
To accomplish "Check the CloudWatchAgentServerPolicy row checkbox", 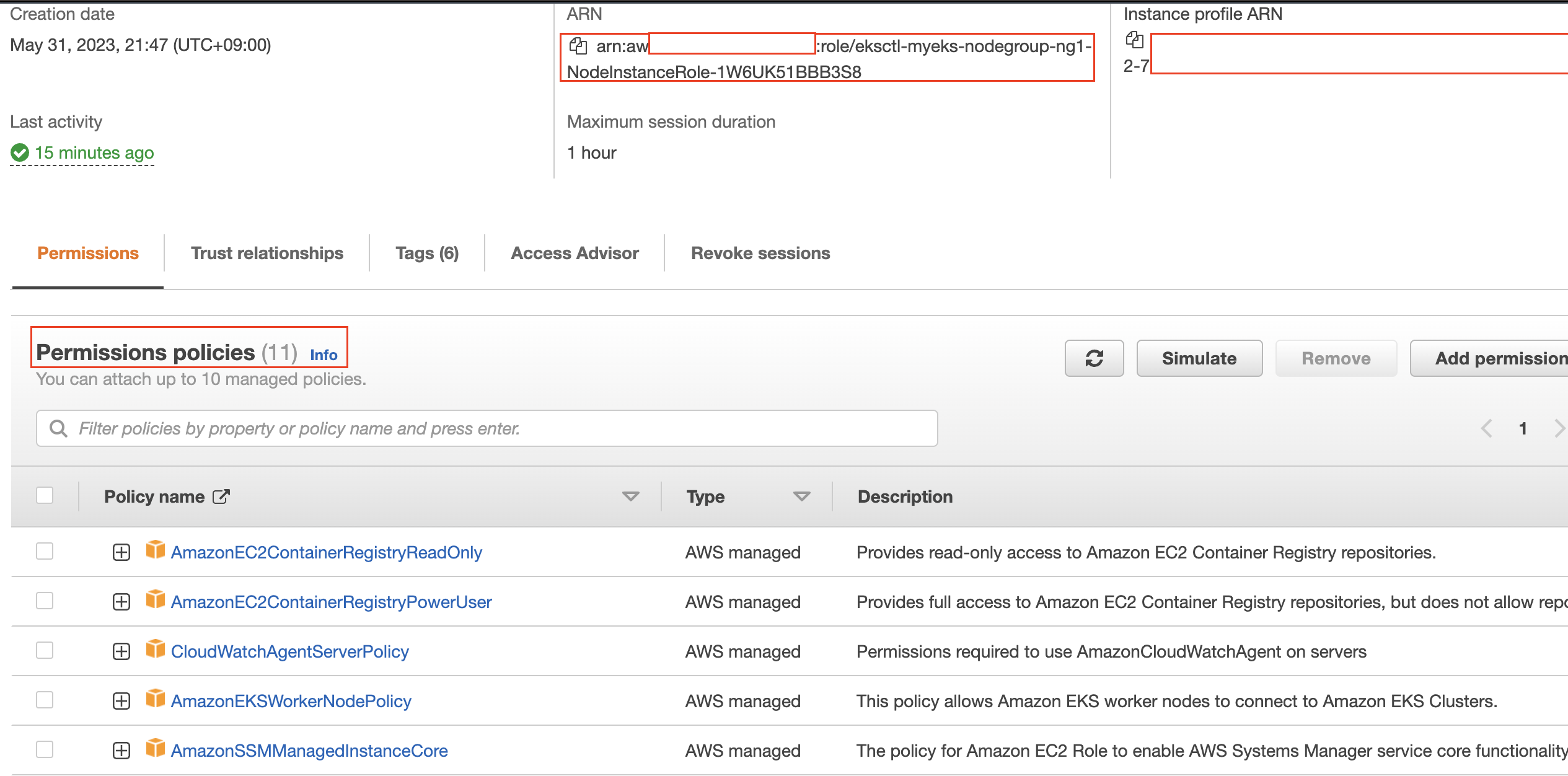I will [x=45, y=650].
